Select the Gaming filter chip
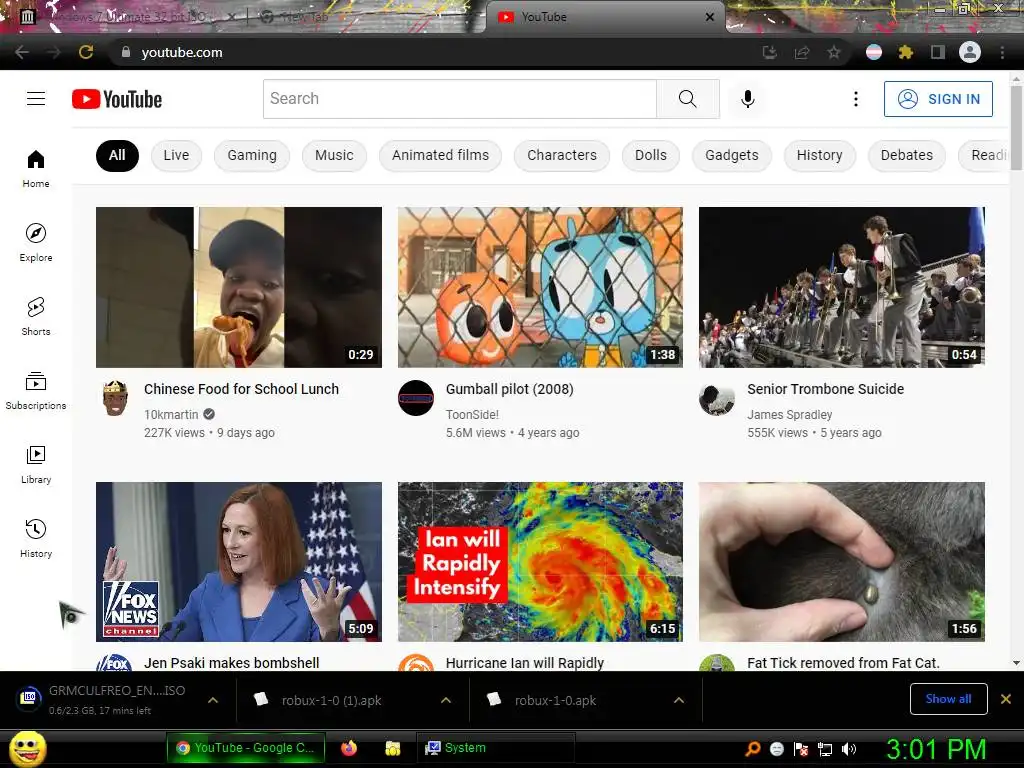Image resolution: width=1024 pixels, height=768 pixels. 252,155
